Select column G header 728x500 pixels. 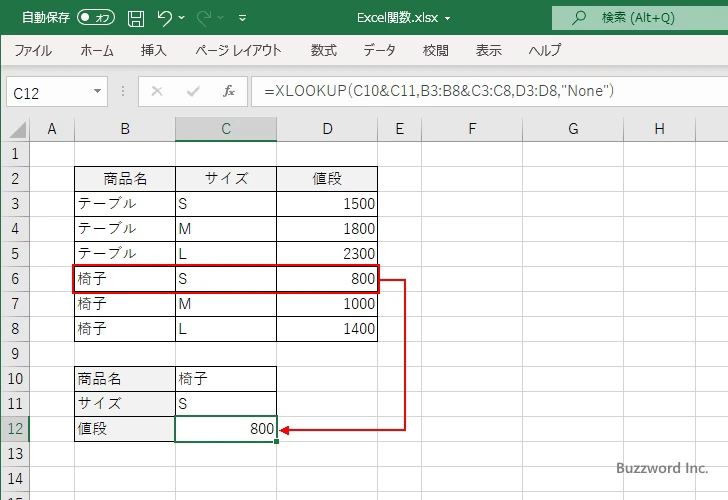point(573,129)
